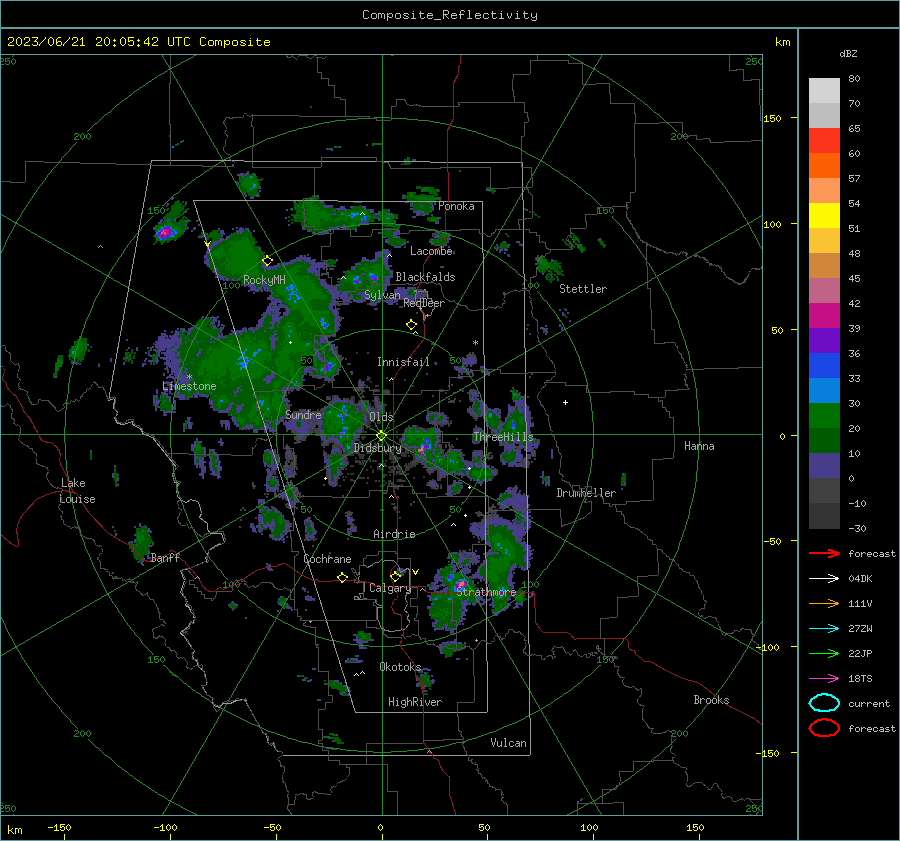Image resolution: width=900 pixels, height=841 pixels.
Task: Click the Sylvan label
Action: tap(382, 296)
